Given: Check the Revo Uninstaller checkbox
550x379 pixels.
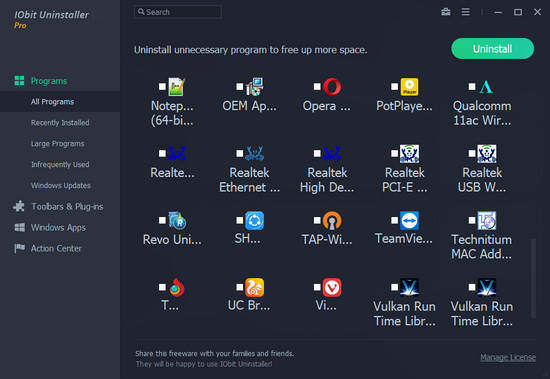Looking at the screenshot, I should 162,220.
